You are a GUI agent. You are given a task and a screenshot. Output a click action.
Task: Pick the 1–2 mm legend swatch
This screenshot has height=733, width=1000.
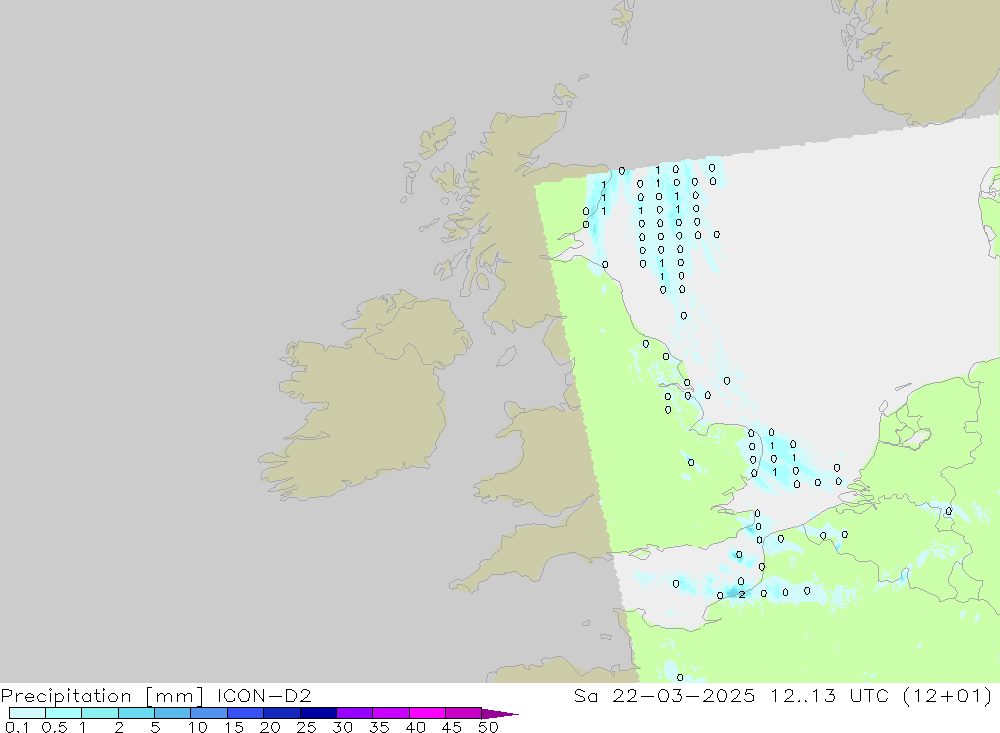click(x=100, y=713)
